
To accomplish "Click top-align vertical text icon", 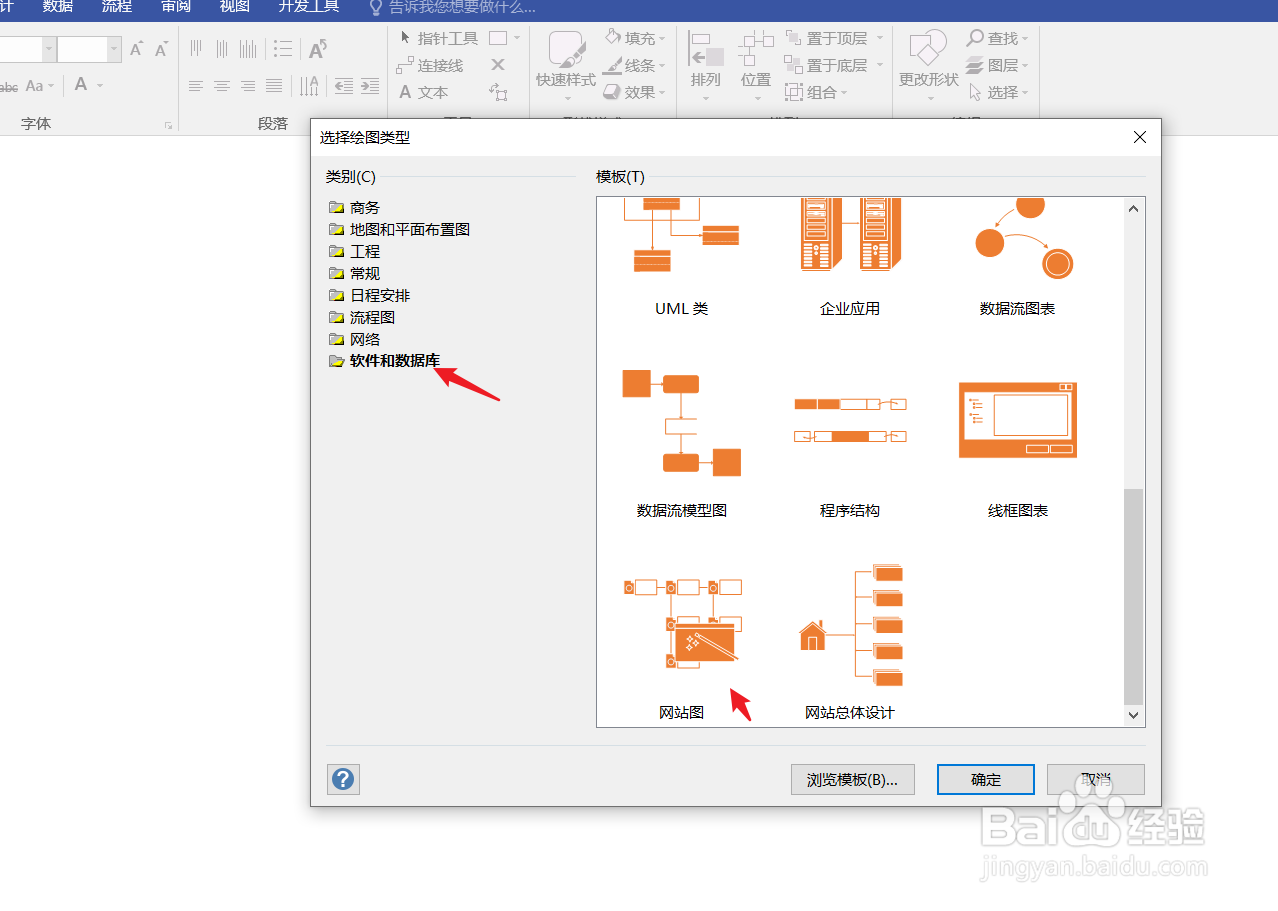I will click(196, 48).
